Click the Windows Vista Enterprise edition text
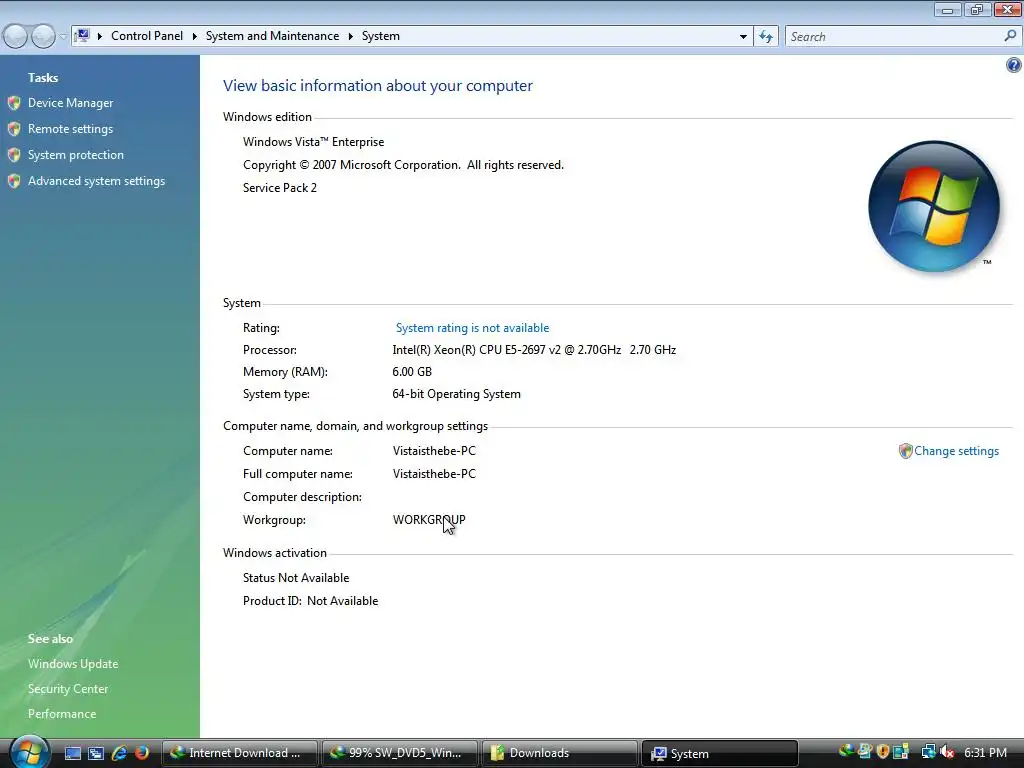Viewport: 1024px width, 768px height. (313, 142)
